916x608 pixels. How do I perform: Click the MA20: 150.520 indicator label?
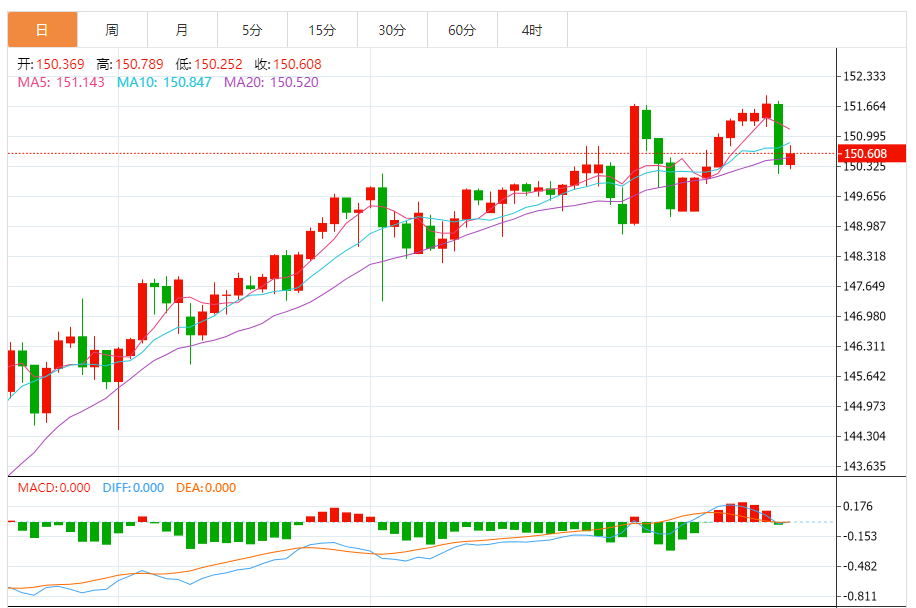click(x=272, y=82)
